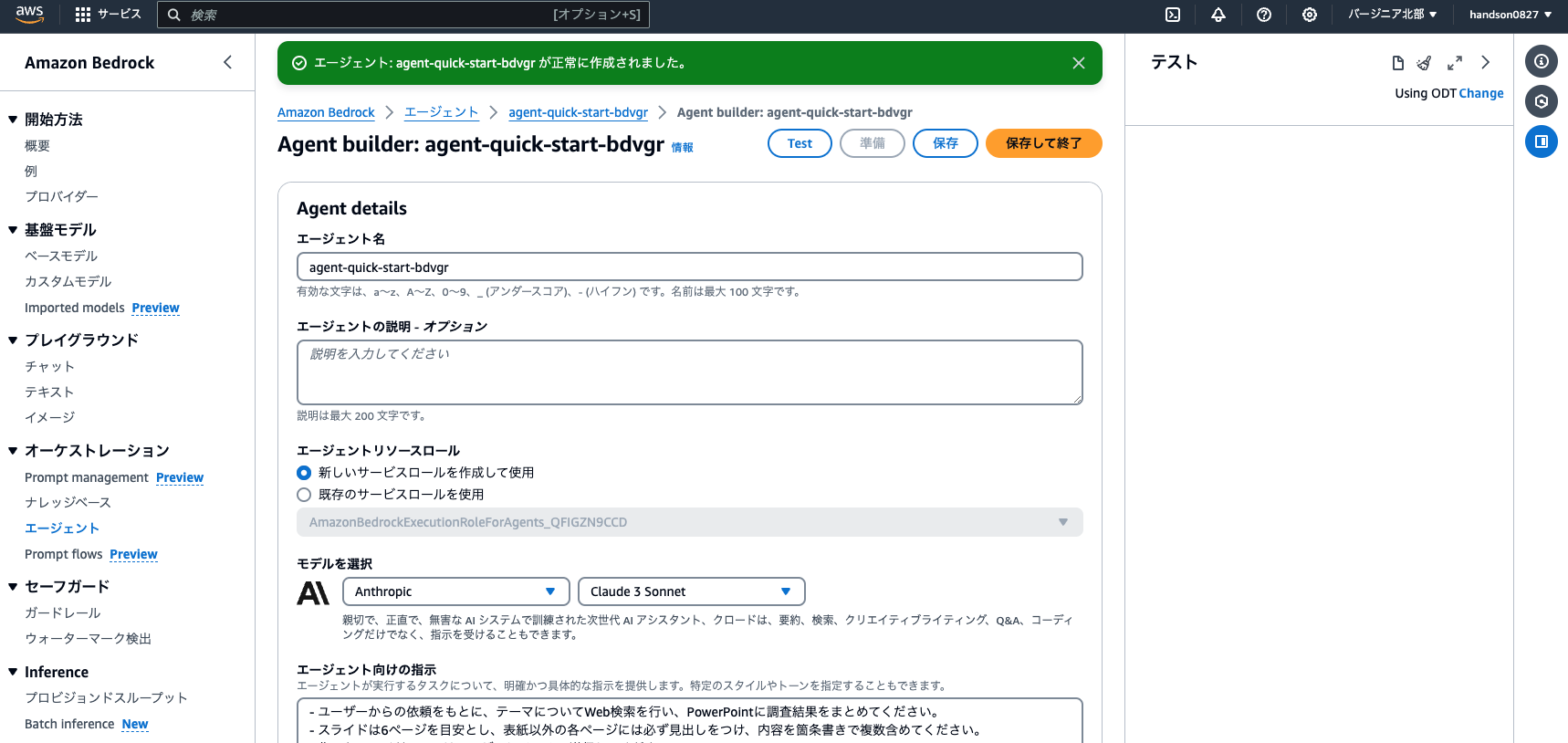Open ナレッジベース in the sidebar
This screenshot has width=1568, height=743.
(68, 503)
